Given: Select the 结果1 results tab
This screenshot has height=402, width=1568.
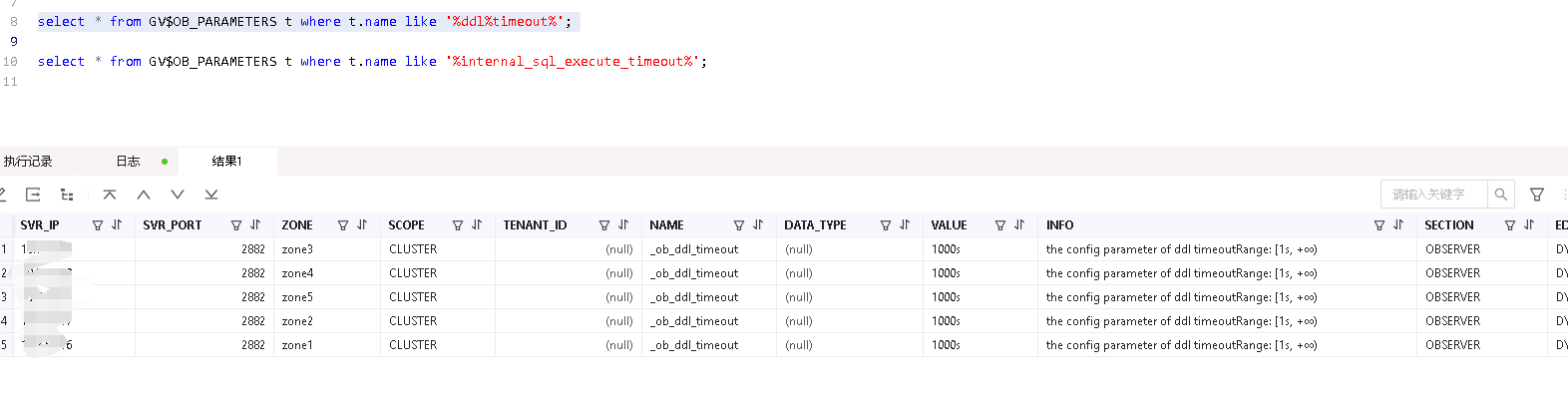Looking at the screenshot, I should click(x=226, y=162).
